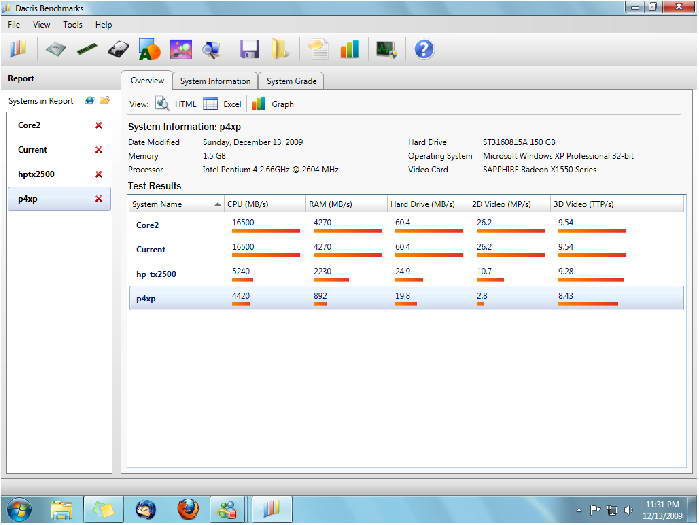This screenshot has width=699, height=525.
Task: Select Current in Systems in Report list
Action: pyautogui.click(x=59, y=150)
